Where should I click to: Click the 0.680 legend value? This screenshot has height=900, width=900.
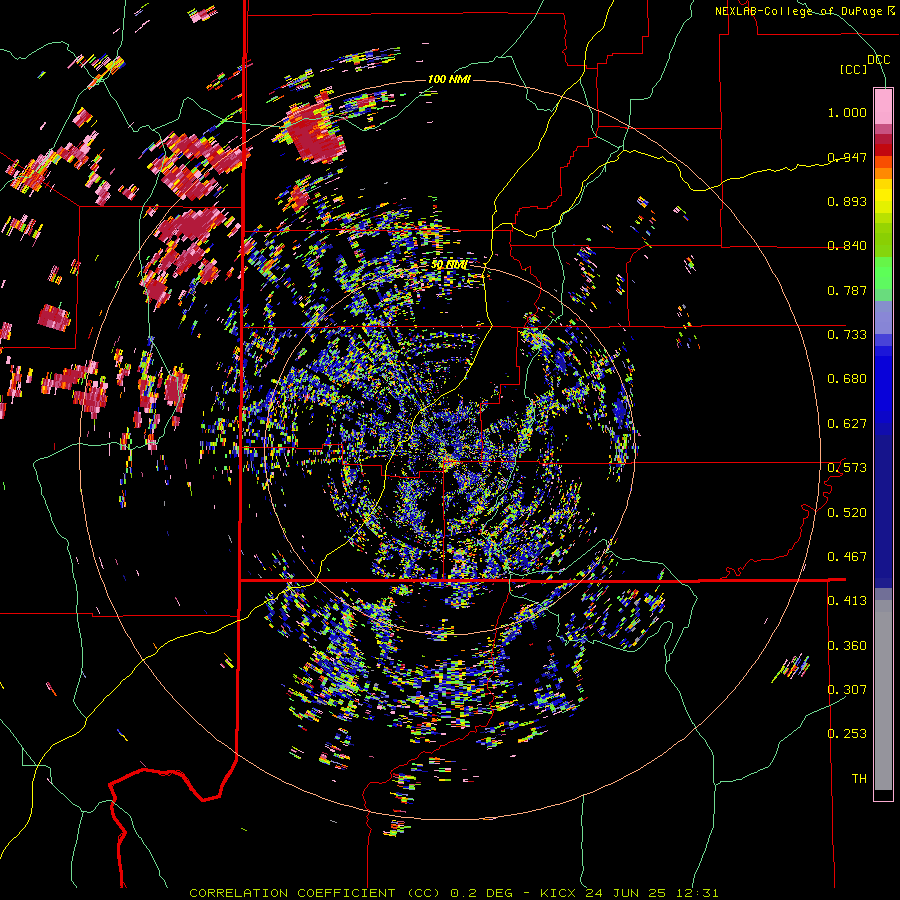(x=847, y=379)
